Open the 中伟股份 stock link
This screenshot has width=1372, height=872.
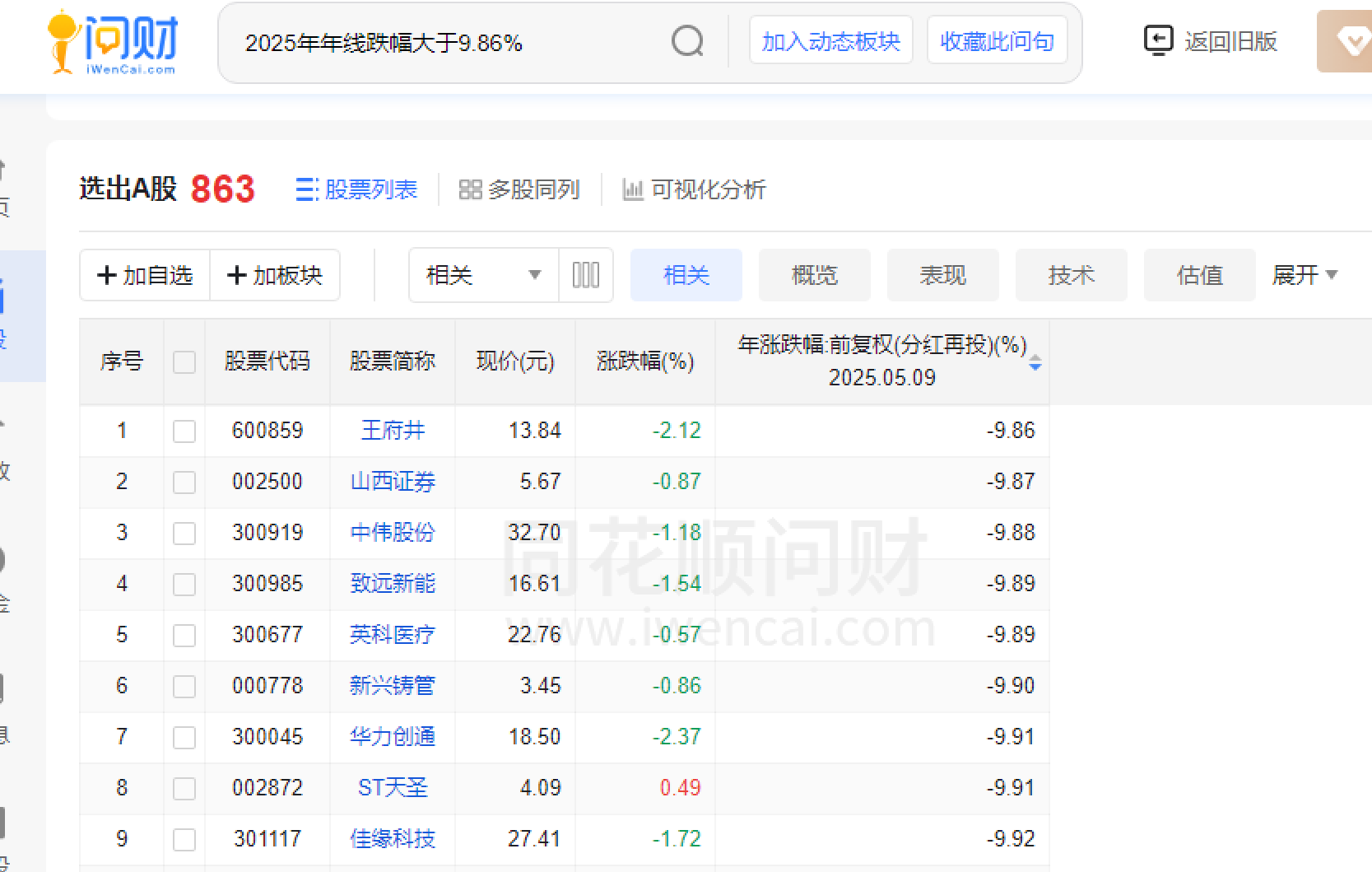tap(393, 532)
